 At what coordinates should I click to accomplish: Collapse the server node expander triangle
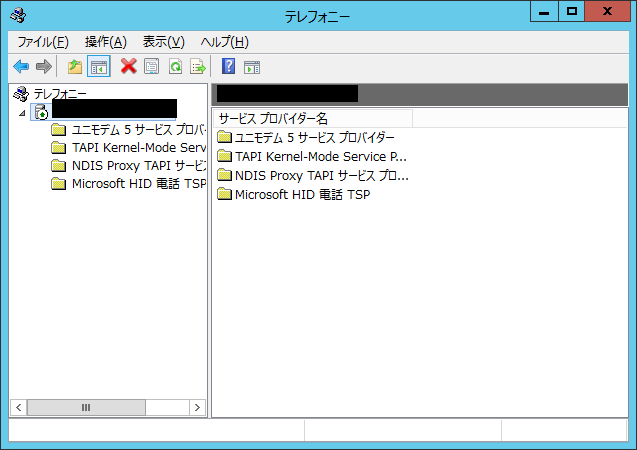click(22, 113)
